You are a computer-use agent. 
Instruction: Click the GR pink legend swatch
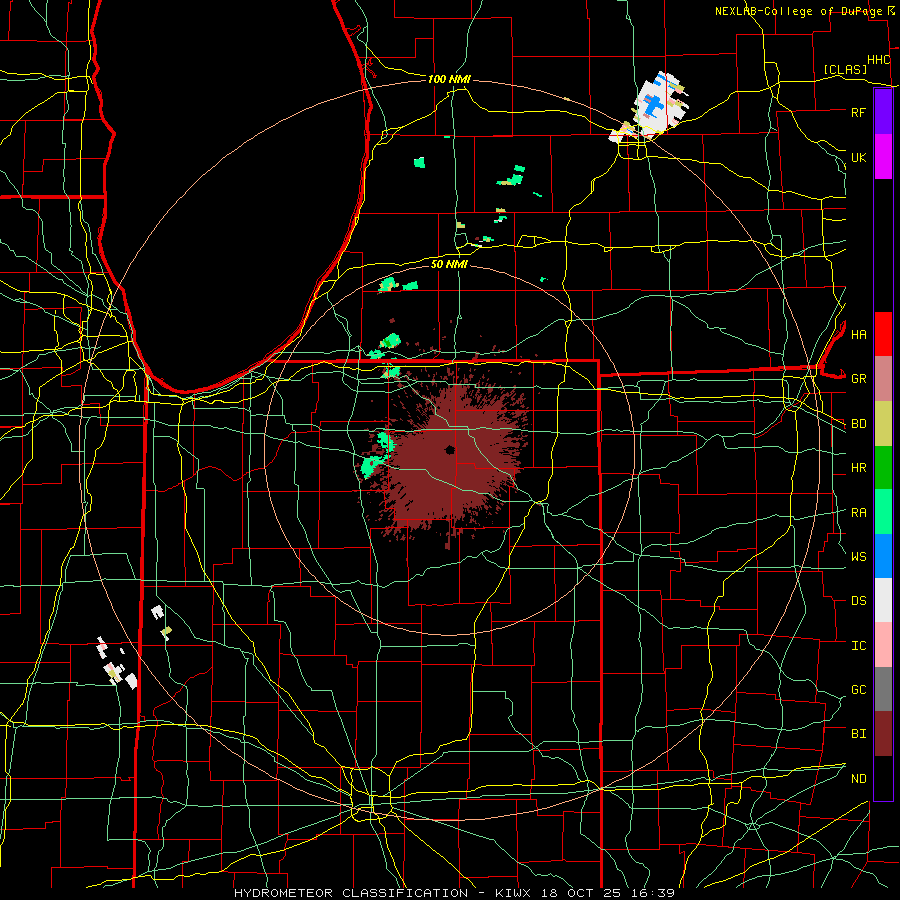click(883, 379)
